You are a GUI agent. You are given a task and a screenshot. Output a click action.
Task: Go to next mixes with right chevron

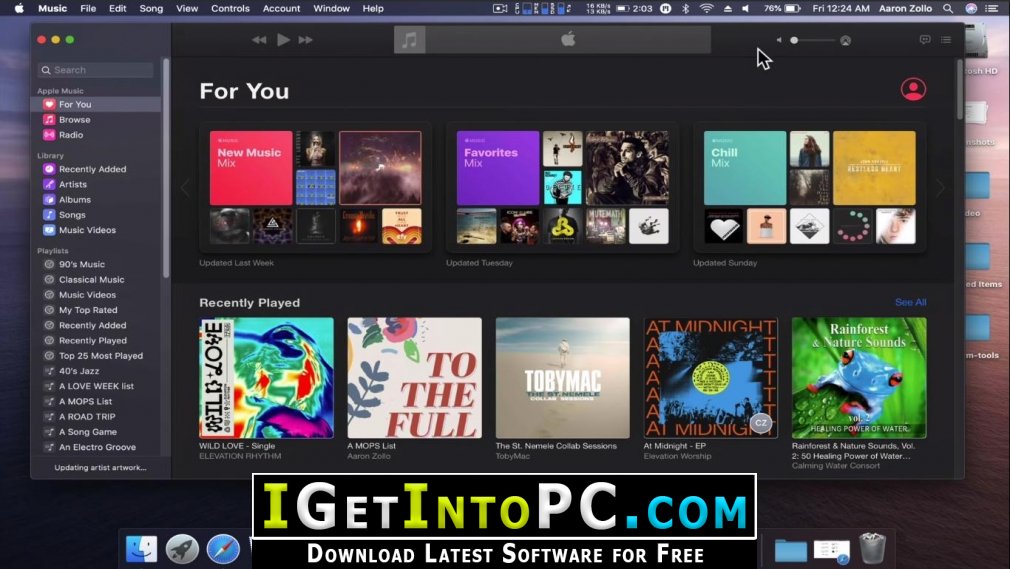[940, 188]
